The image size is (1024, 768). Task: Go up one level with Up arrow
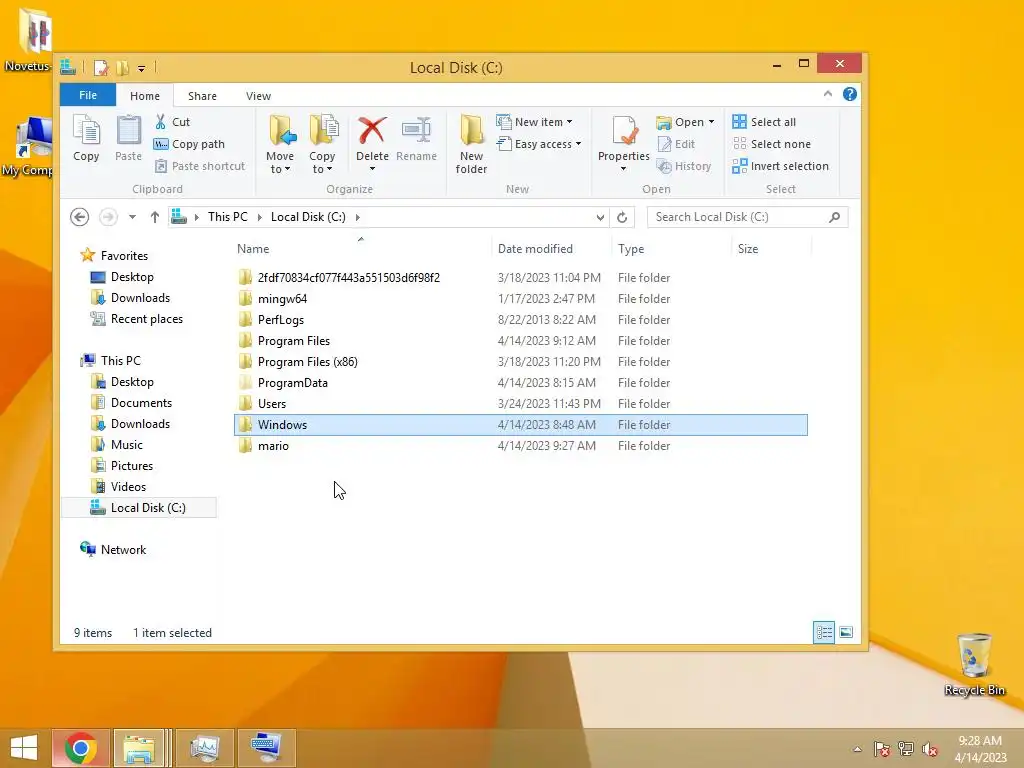[x=155, y=217]
